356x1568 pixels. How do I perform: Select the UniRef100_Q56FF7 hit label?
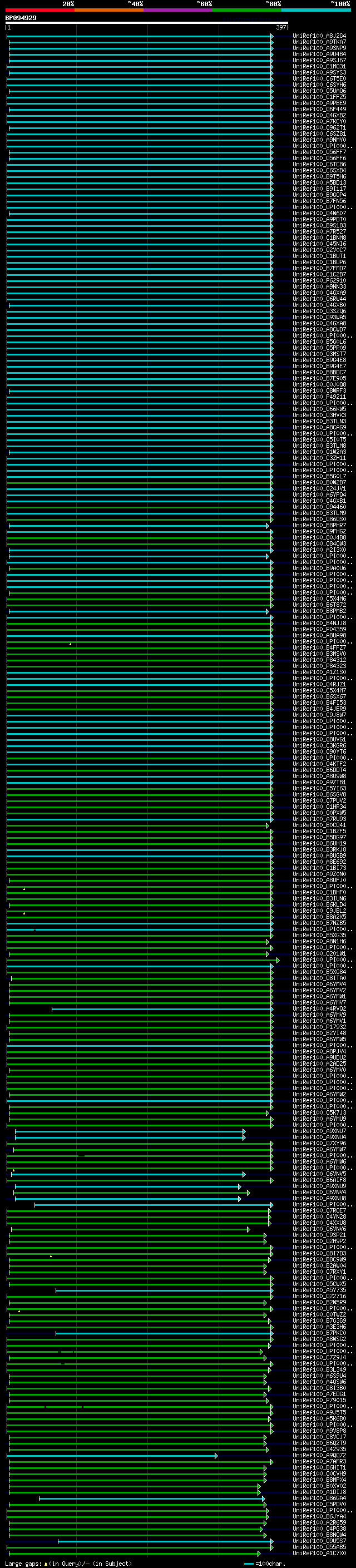(319, 152)
